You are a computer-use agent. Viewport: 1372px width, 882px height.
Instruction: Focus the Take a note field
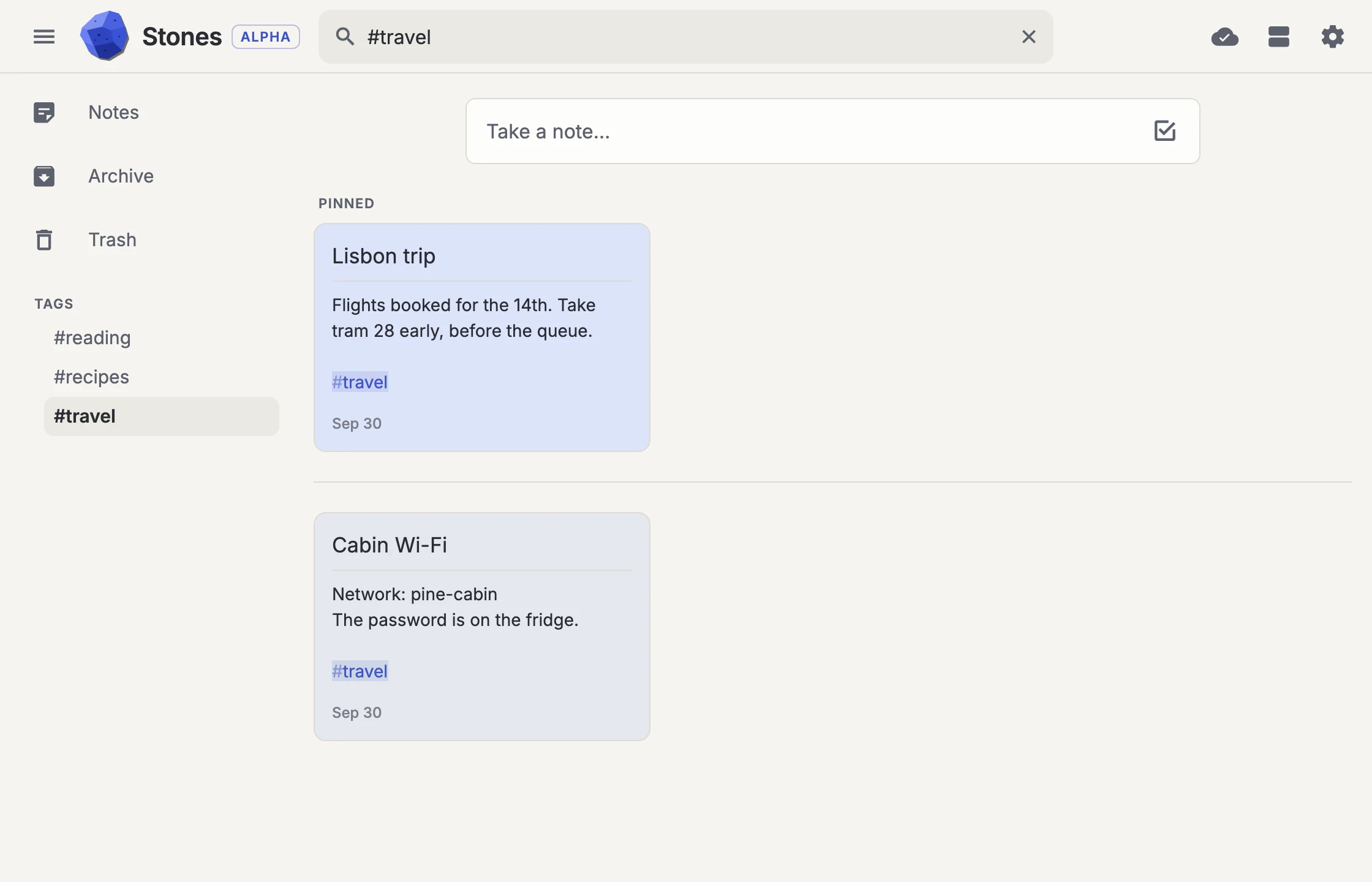(809, 131)
